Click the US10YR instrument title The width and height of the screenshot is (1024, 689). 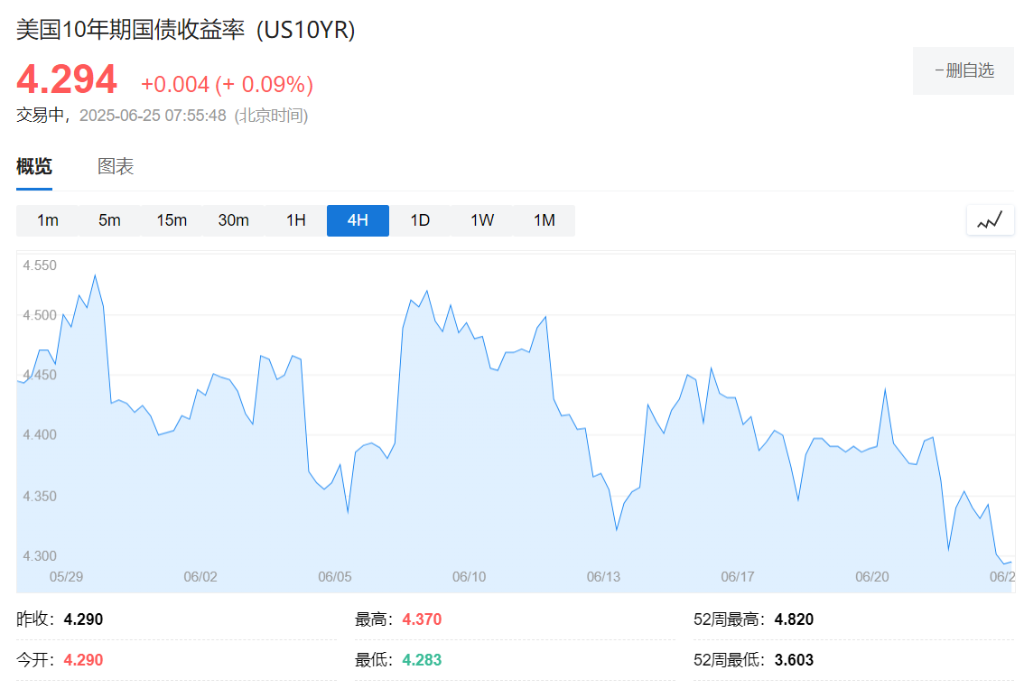(185, 31)
